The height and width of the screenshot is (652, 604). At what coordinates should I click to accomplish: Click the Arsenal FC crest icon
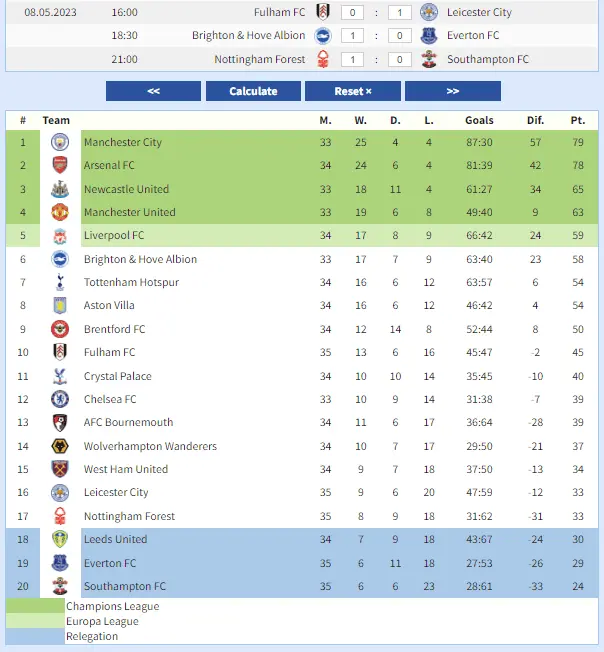coord(60,165)
